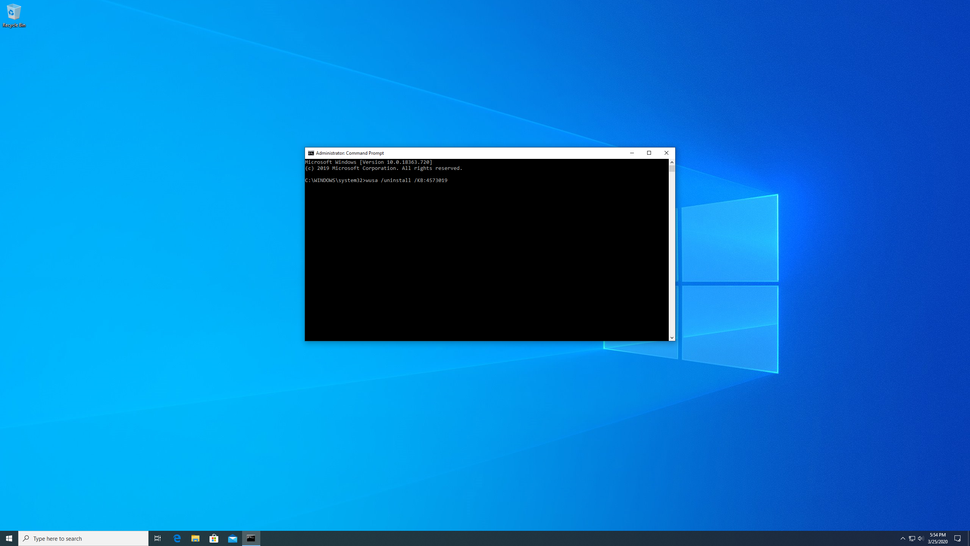This screenshot has width=970, height=546.
Task: Open the Start menu
Action: (x=9, y=539)
